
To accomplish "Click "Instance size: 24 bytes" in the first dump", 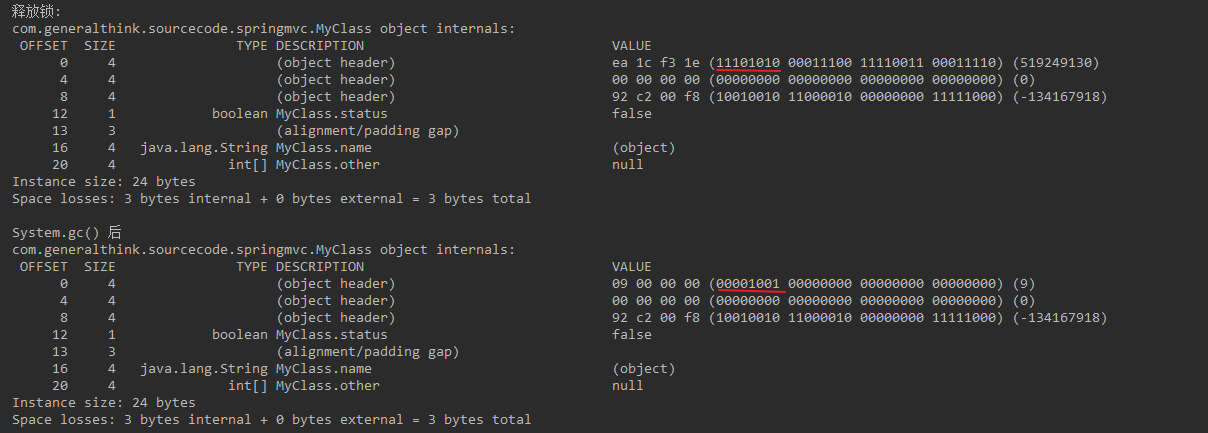I will (x=104, y=181).
